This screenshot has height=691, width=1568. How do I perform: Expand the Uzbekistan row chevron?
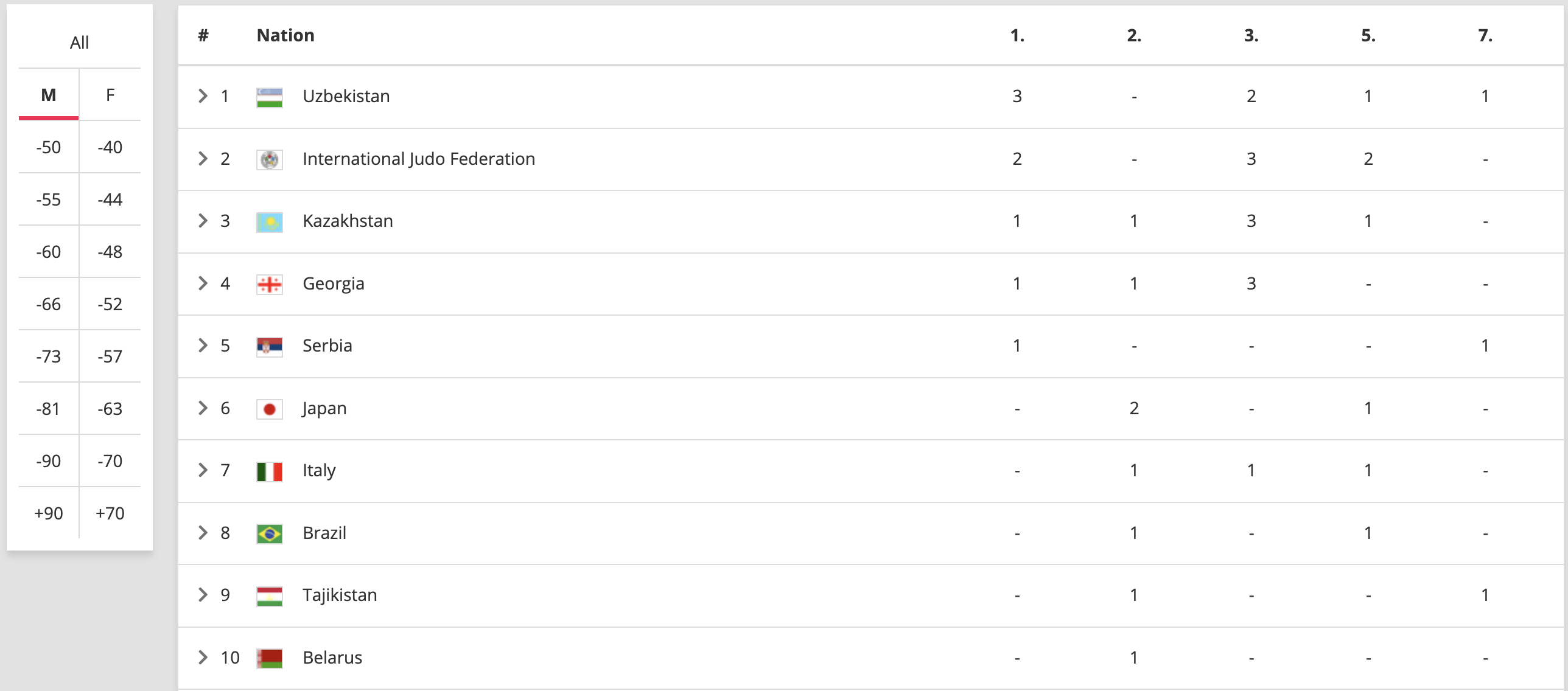click(203, 96)
